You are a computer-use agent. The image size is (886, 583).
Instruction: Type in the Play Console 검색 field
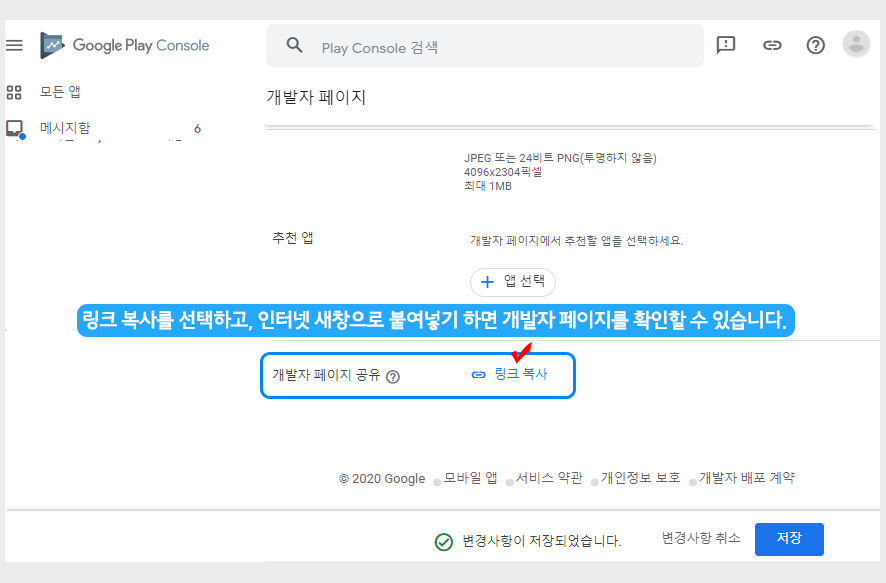pyautogui.click(x=500, y=47)
